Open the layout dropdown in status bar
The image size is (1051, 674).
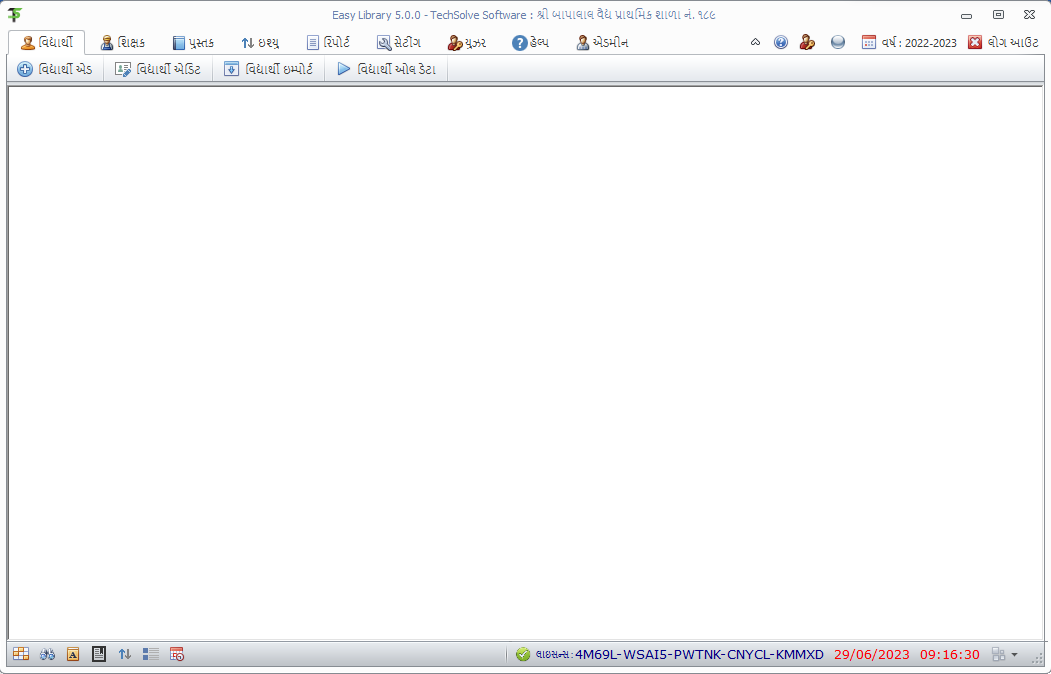(1004, 654)
